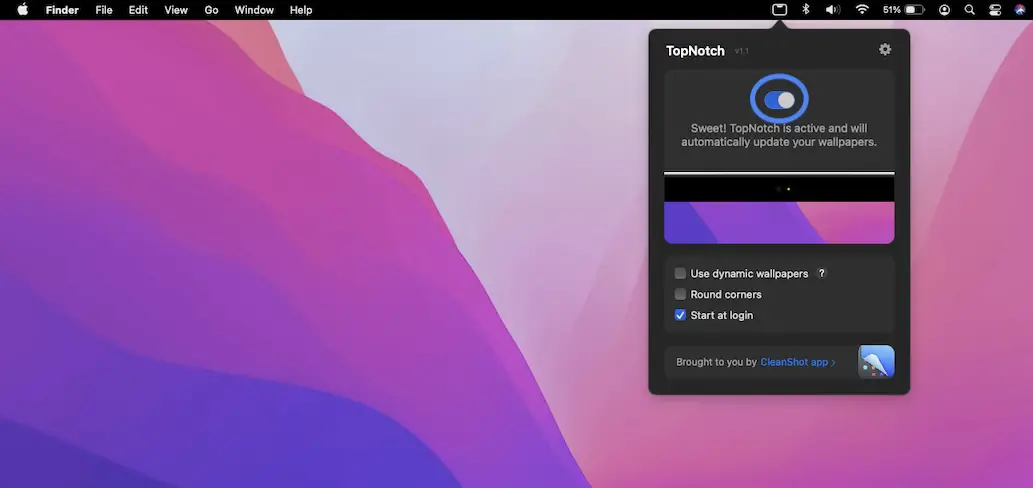
Task: Open the File menu
Action: click(104, 10)
